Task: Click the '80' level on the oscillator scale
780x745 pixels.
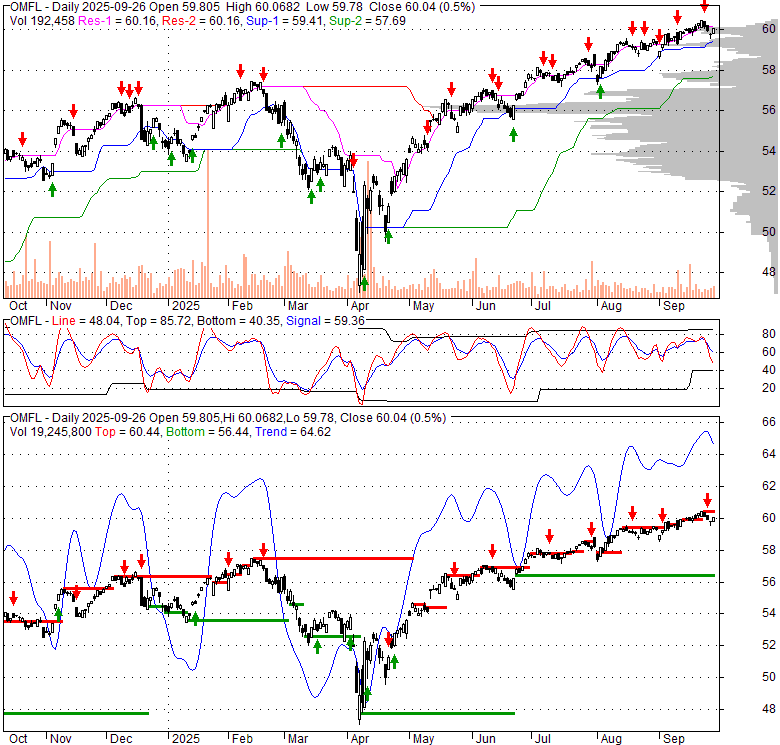Action: [x=769, y=334]
